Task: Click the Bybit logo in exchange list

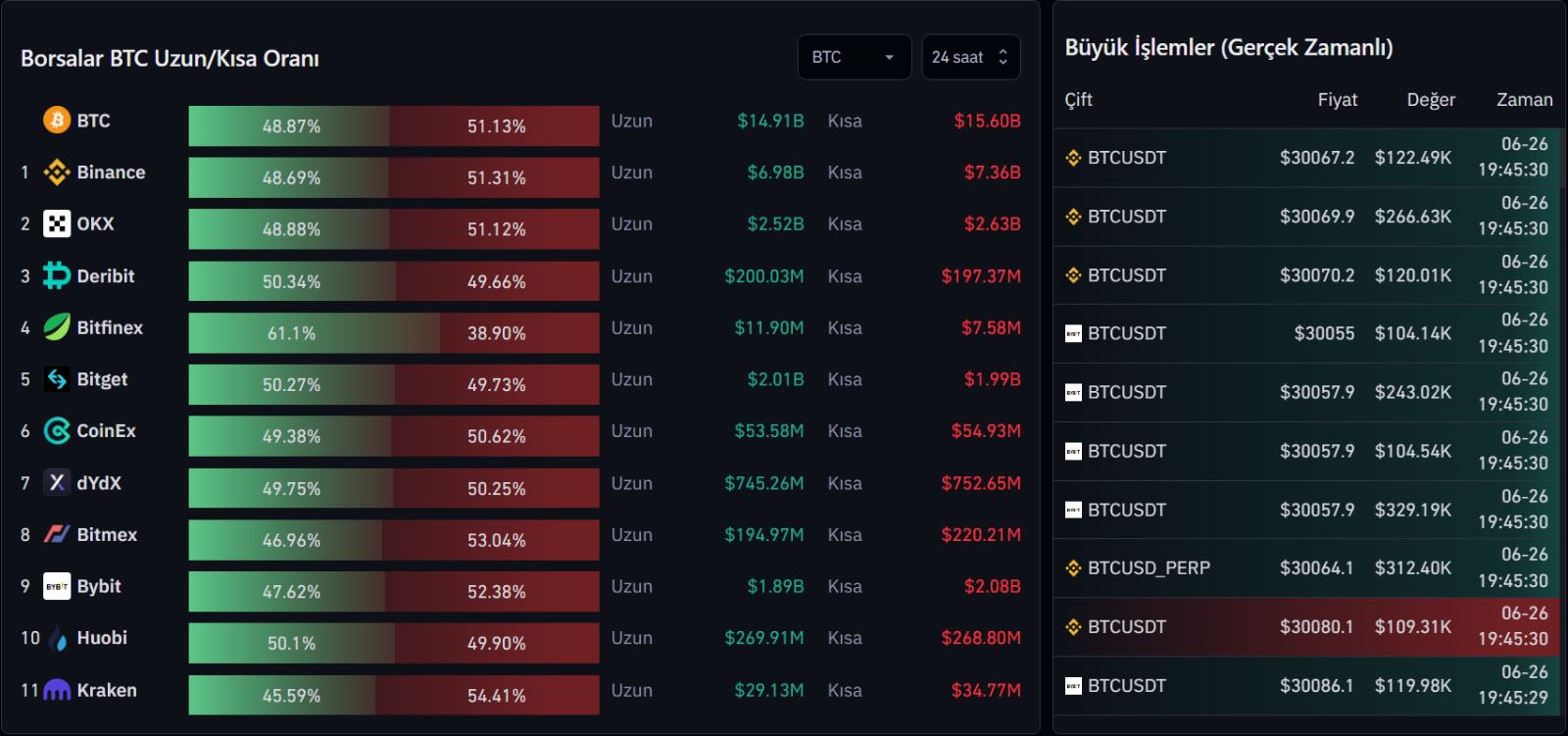Action: [57, 586]
